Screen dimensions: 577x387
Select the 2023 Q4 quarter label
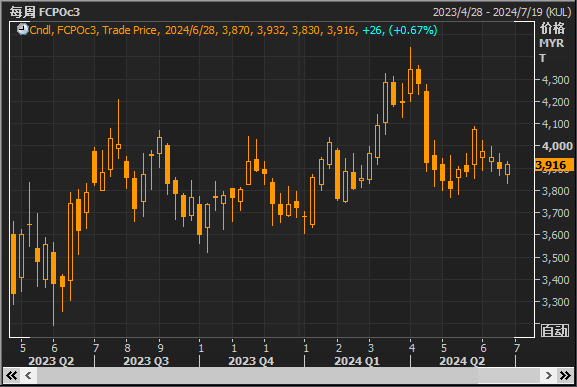pyautogui.click(x=251, y=361)
